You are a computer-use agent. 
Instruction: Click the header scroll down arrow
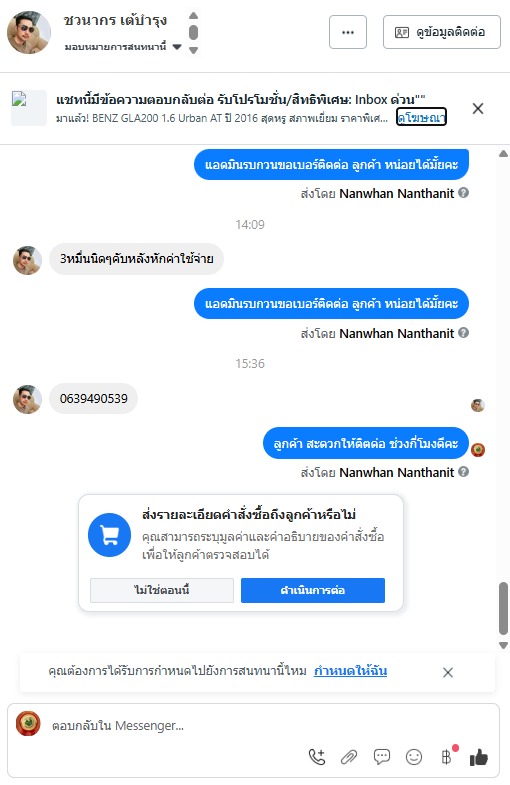[x=194, y=50]
